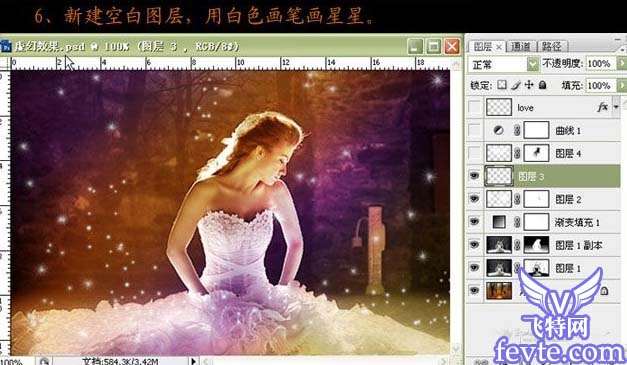Show the hidden love layer
Screen dimensions: 627x365
[x=474, y=107]
